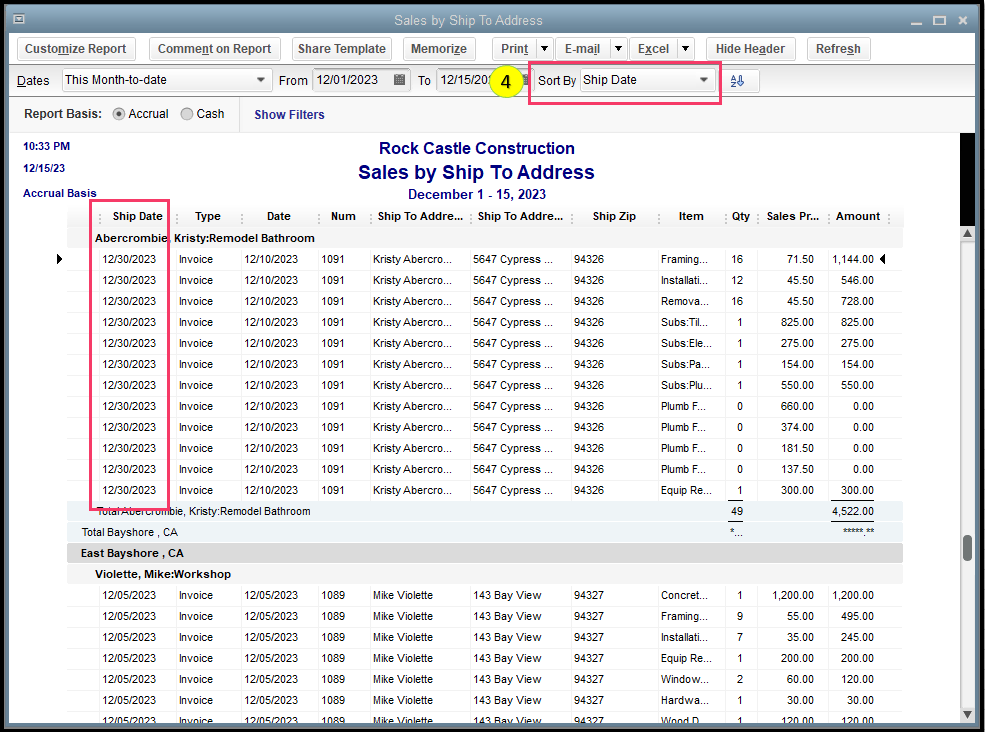Expand the Excel dropdown arrow

coord(685,49)
